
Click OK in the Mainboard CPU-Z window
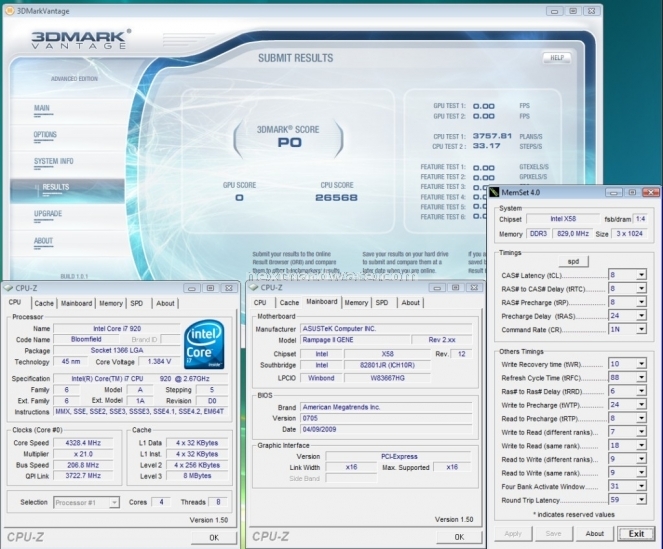[459, 537]
